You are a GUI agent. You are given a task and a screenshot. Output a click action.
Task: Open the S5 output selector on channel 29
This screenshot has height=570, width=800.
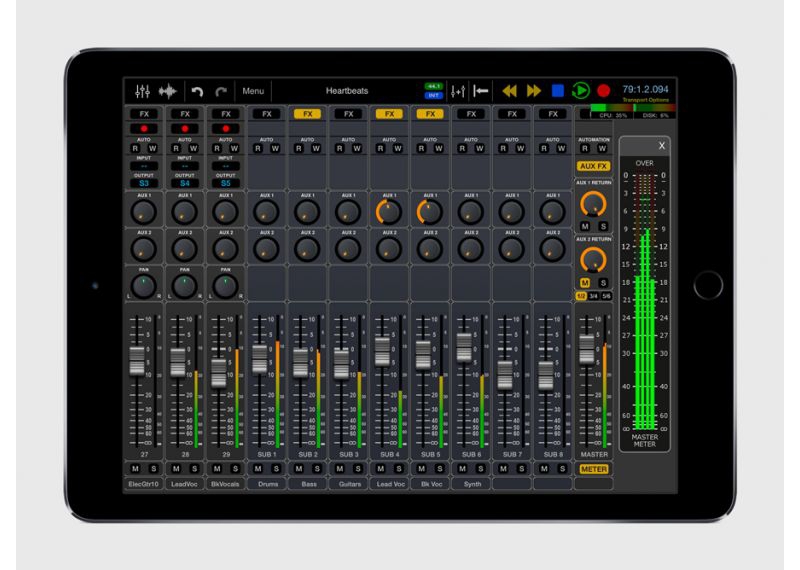[226, 183]
